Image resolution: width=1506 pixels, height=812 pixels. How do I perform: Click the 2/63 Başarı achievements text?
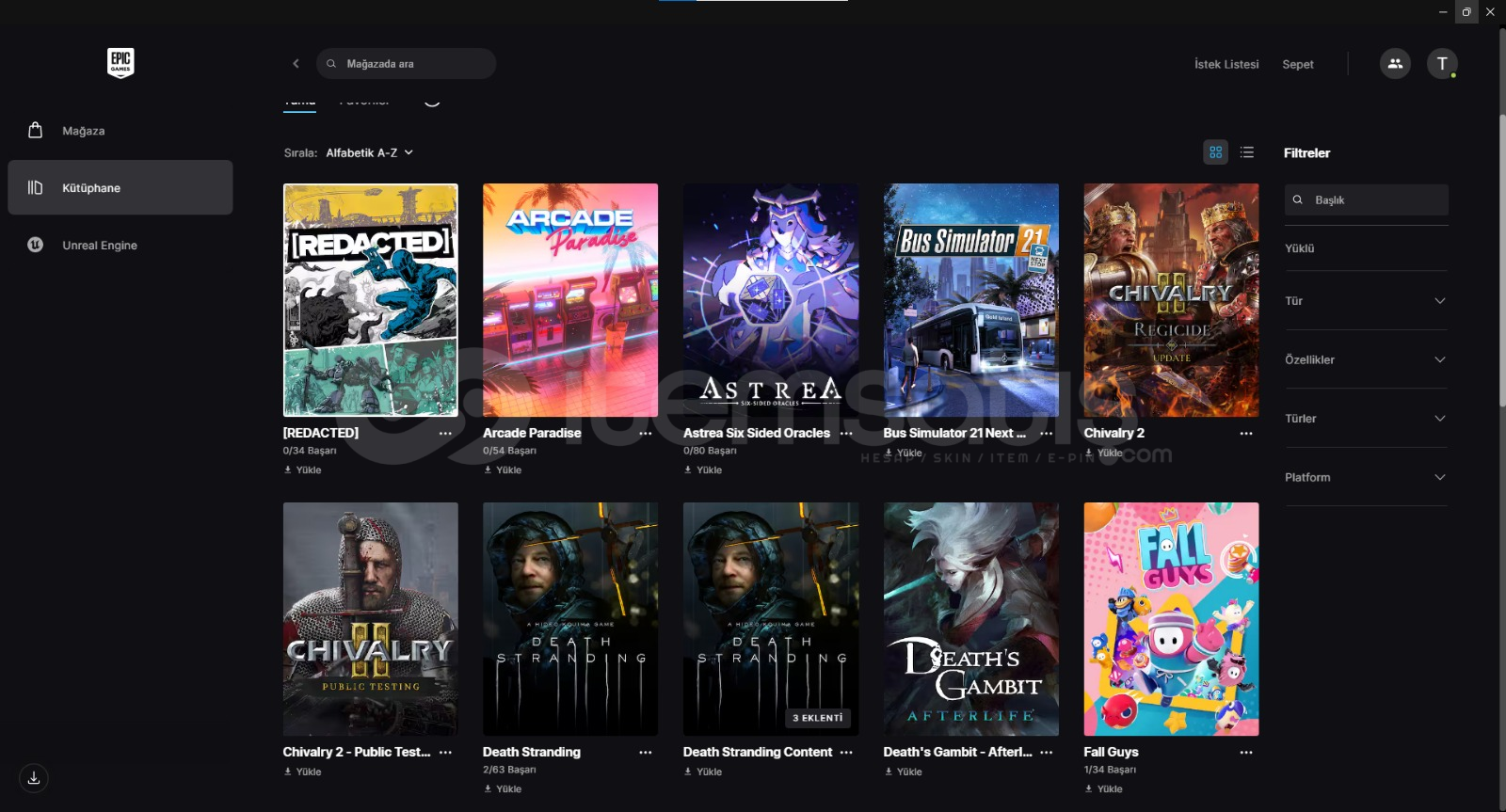pos(509,770)
